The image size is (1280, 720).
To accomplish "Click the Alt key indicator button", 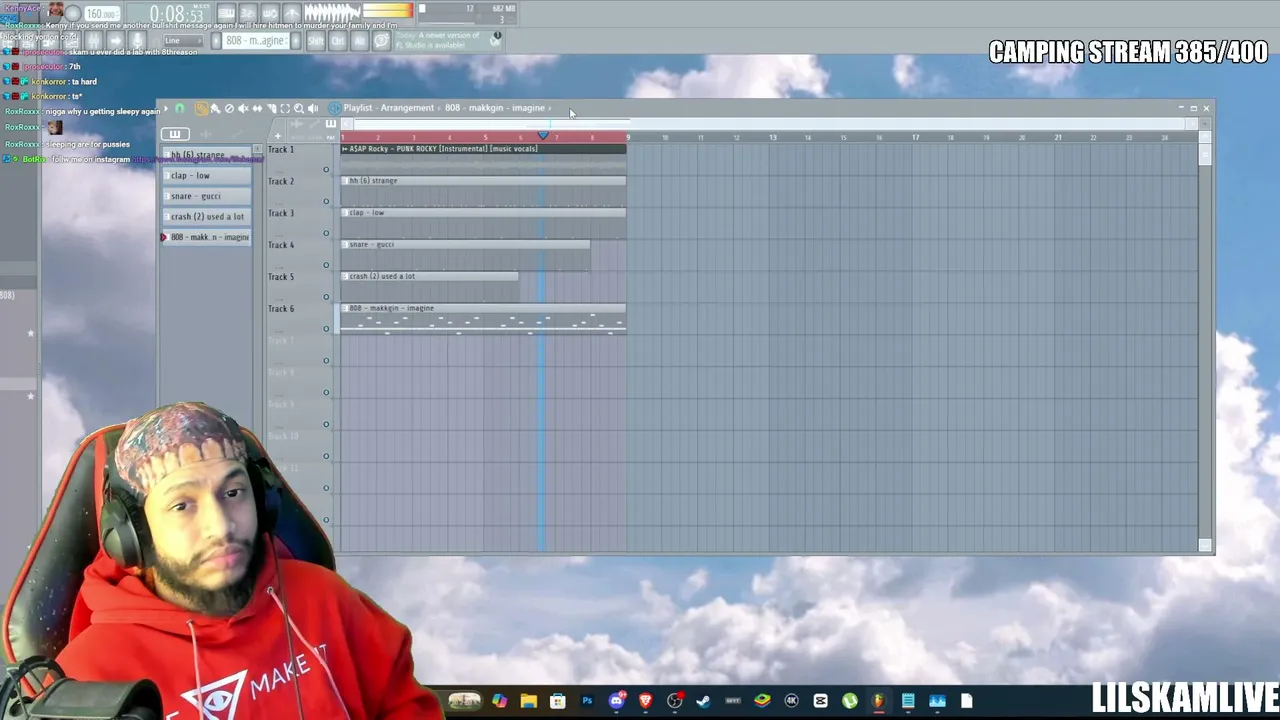I will coord(359,41).
